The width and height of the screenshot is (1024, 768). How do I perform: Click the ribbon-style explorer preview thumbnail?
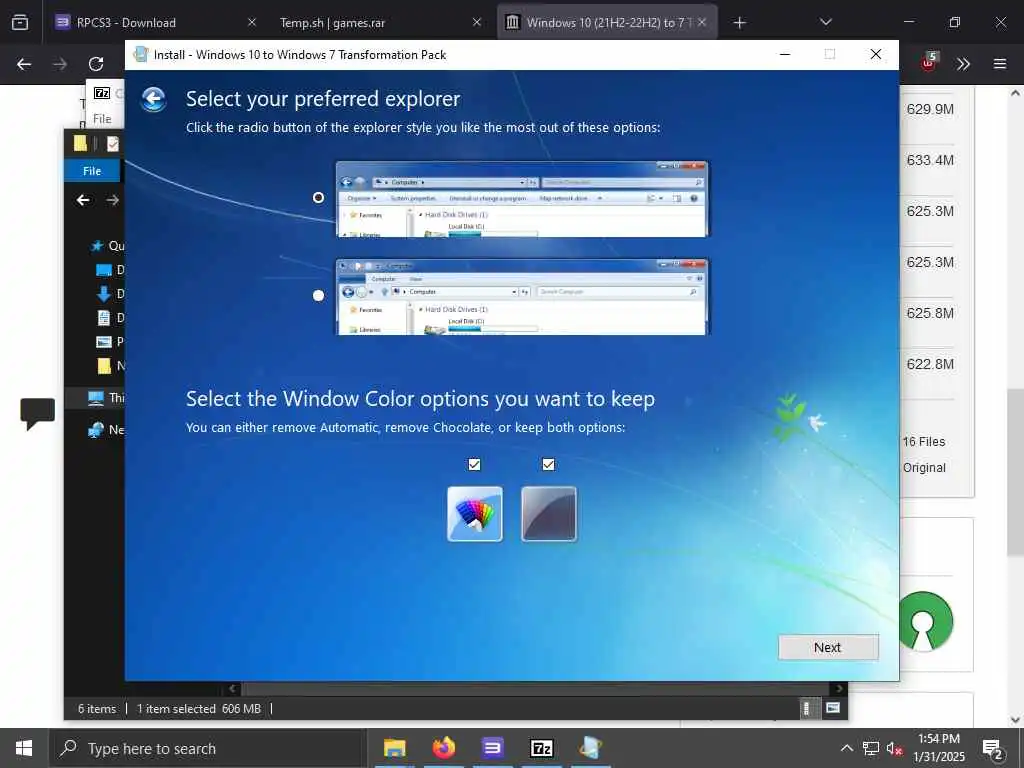coord(521,297)
